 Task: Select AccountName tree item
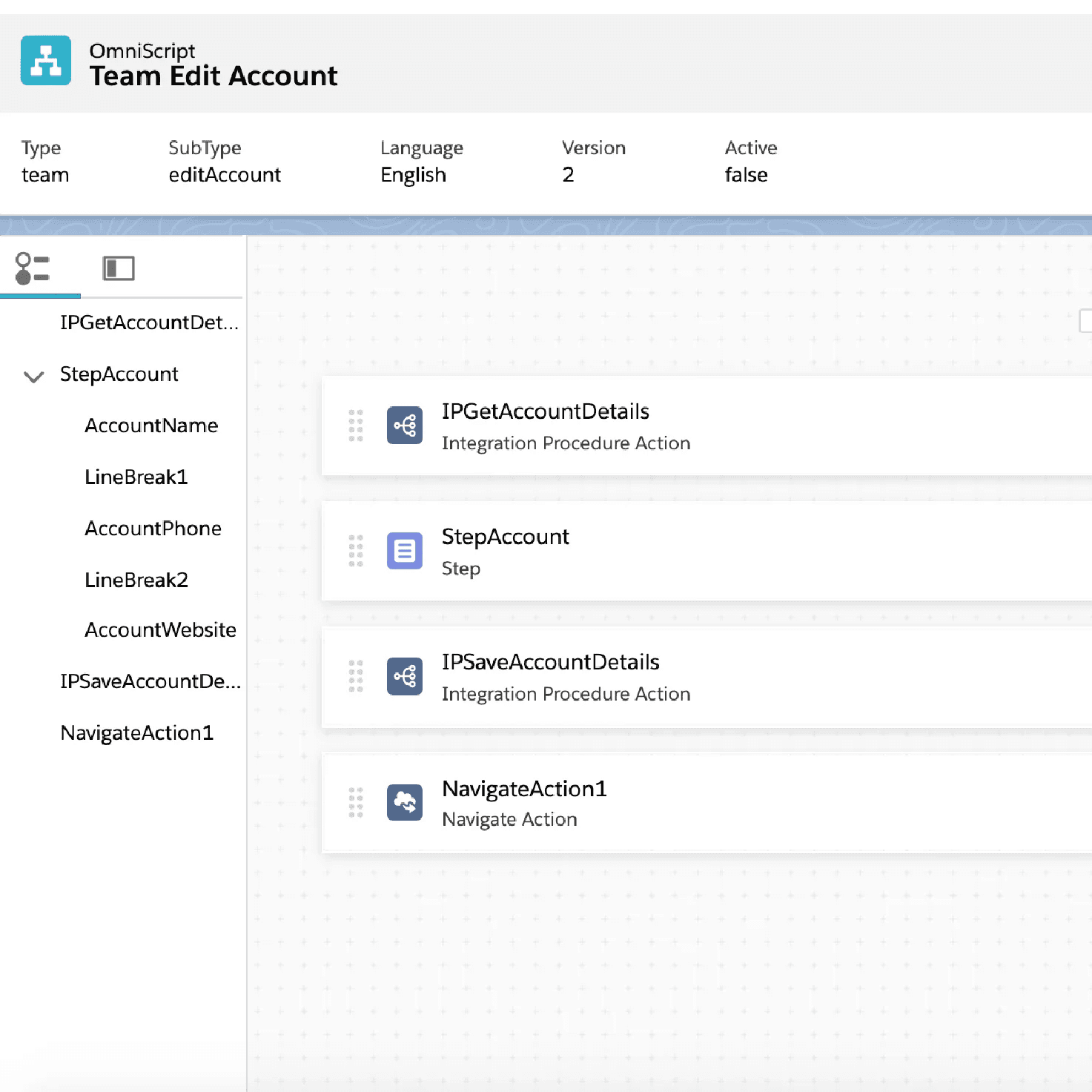tap(151, 426)
